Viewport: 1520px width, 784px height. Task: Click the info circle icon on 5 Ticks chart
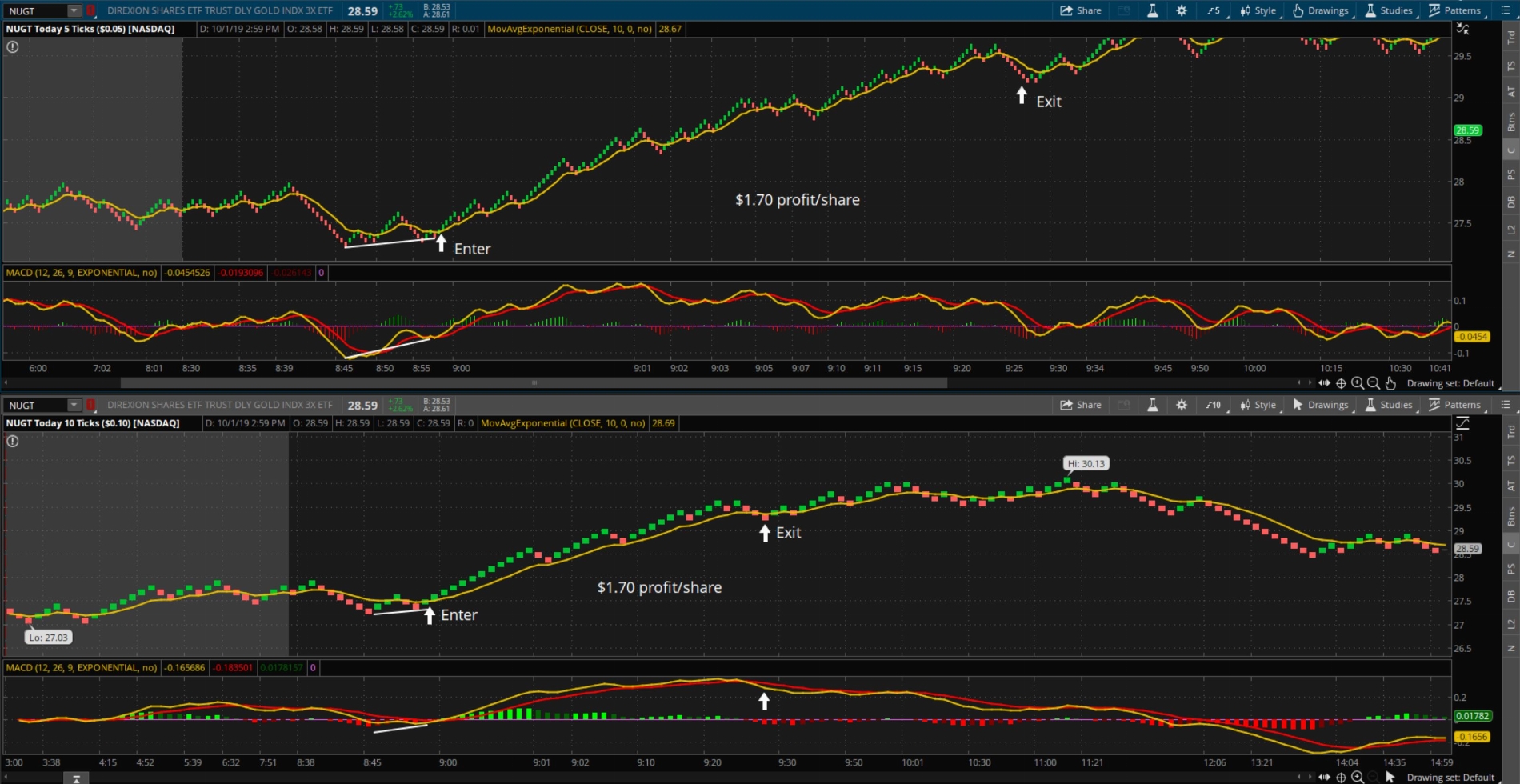[13, 46]
